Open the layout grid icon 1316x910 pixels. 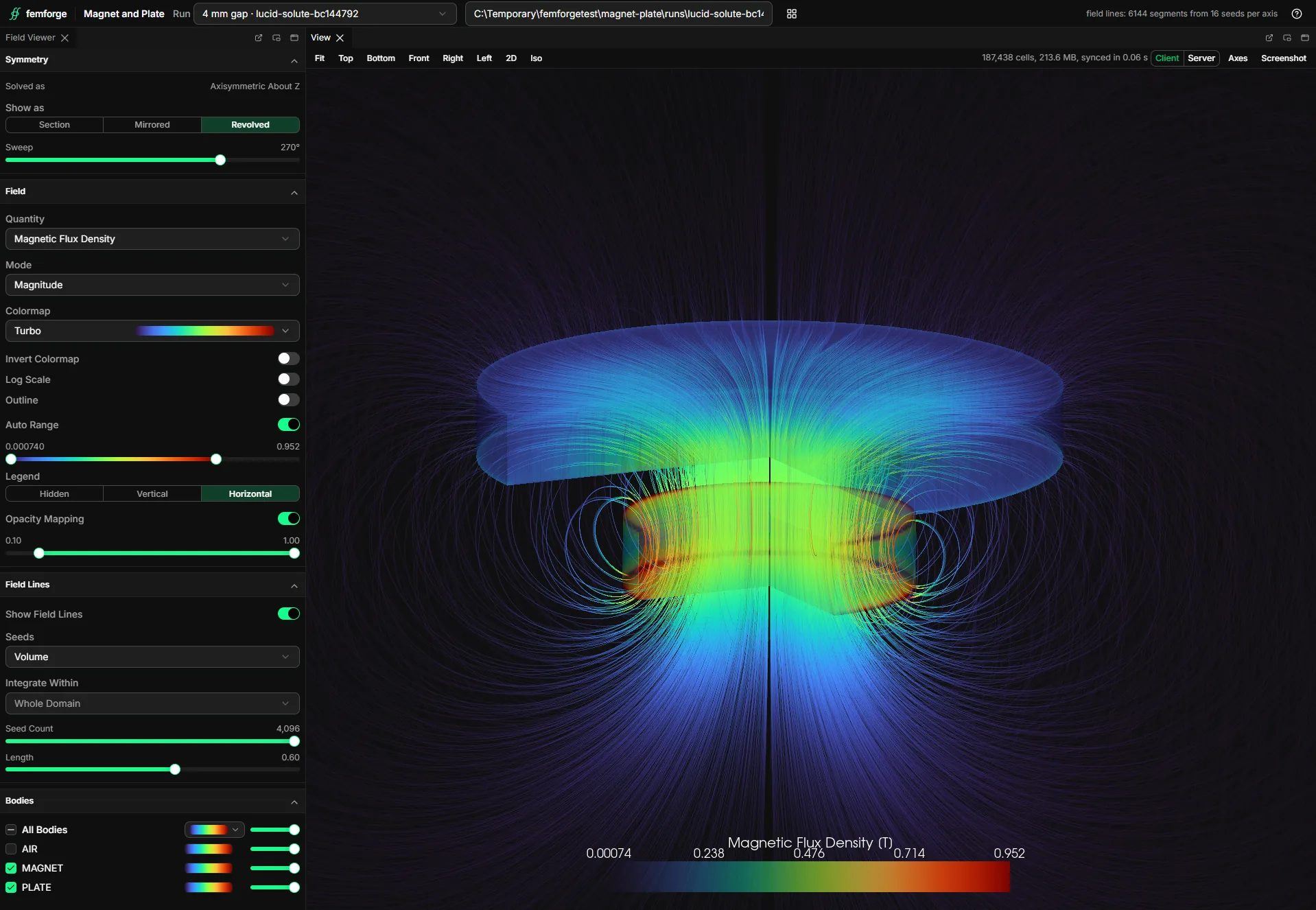(792, 14)
